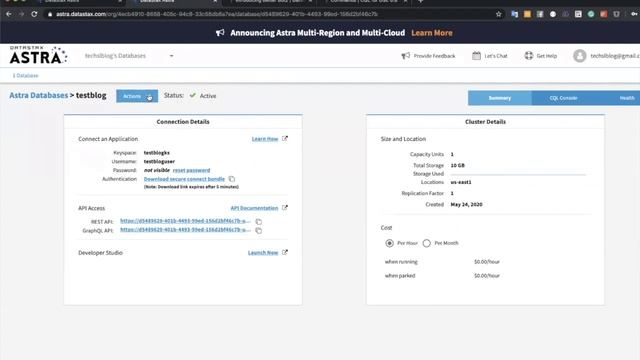This screenshot has width=640, height=360.
Task: Open the user avatar icon
Action: pos(580,56)
